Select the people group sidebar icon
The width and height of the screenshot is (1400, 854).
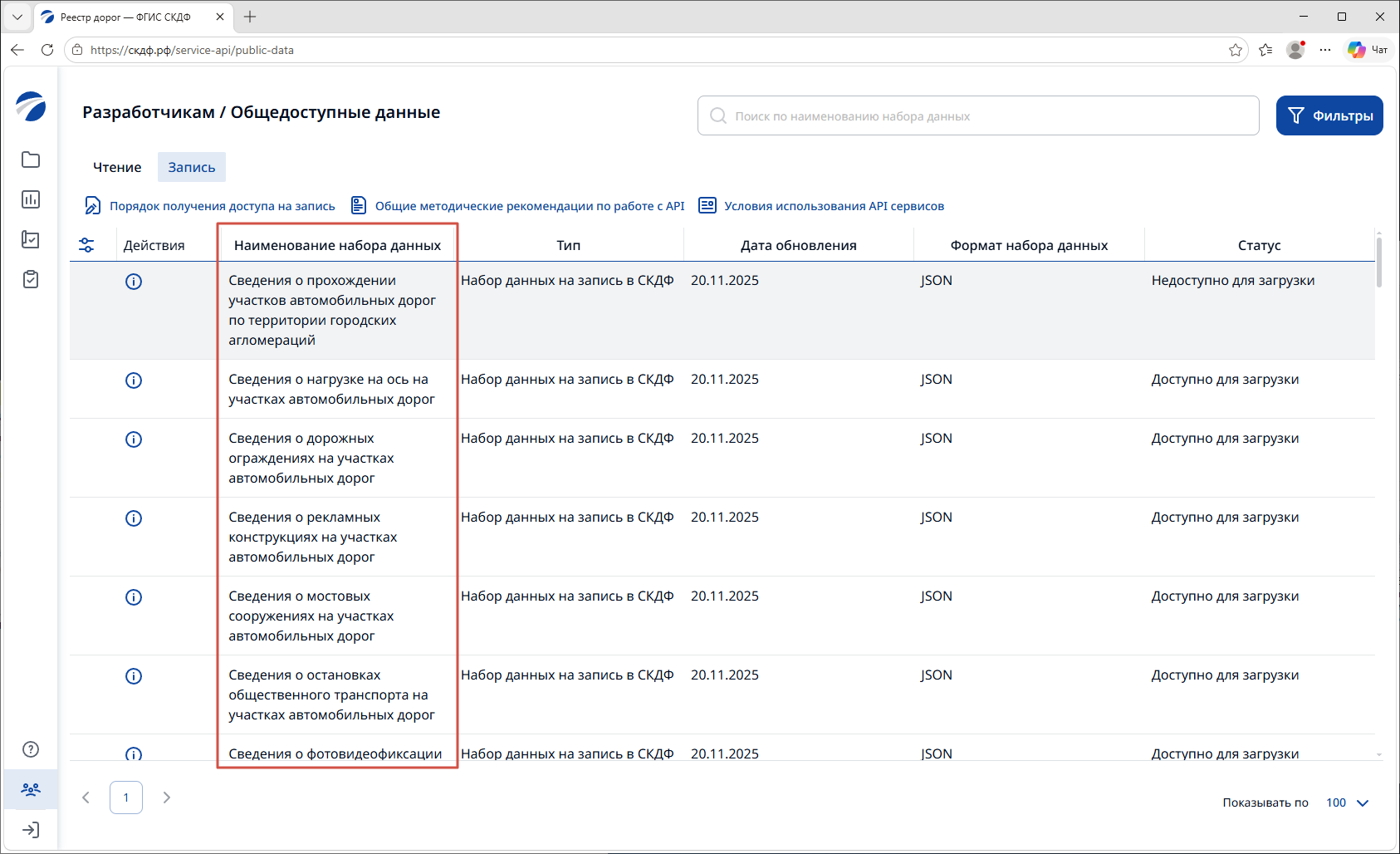pyautogui.click(x=31, y=789)
